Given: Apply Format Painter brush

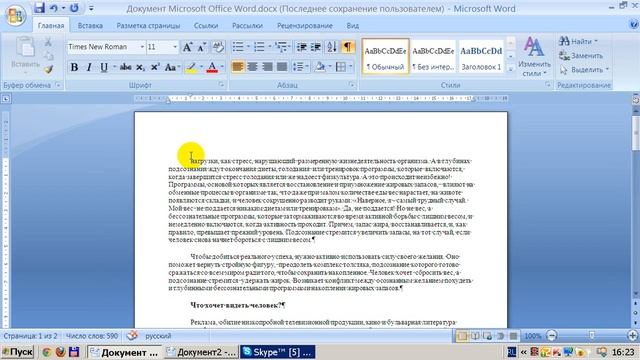Looking at the screenshot, I should 49,69.
